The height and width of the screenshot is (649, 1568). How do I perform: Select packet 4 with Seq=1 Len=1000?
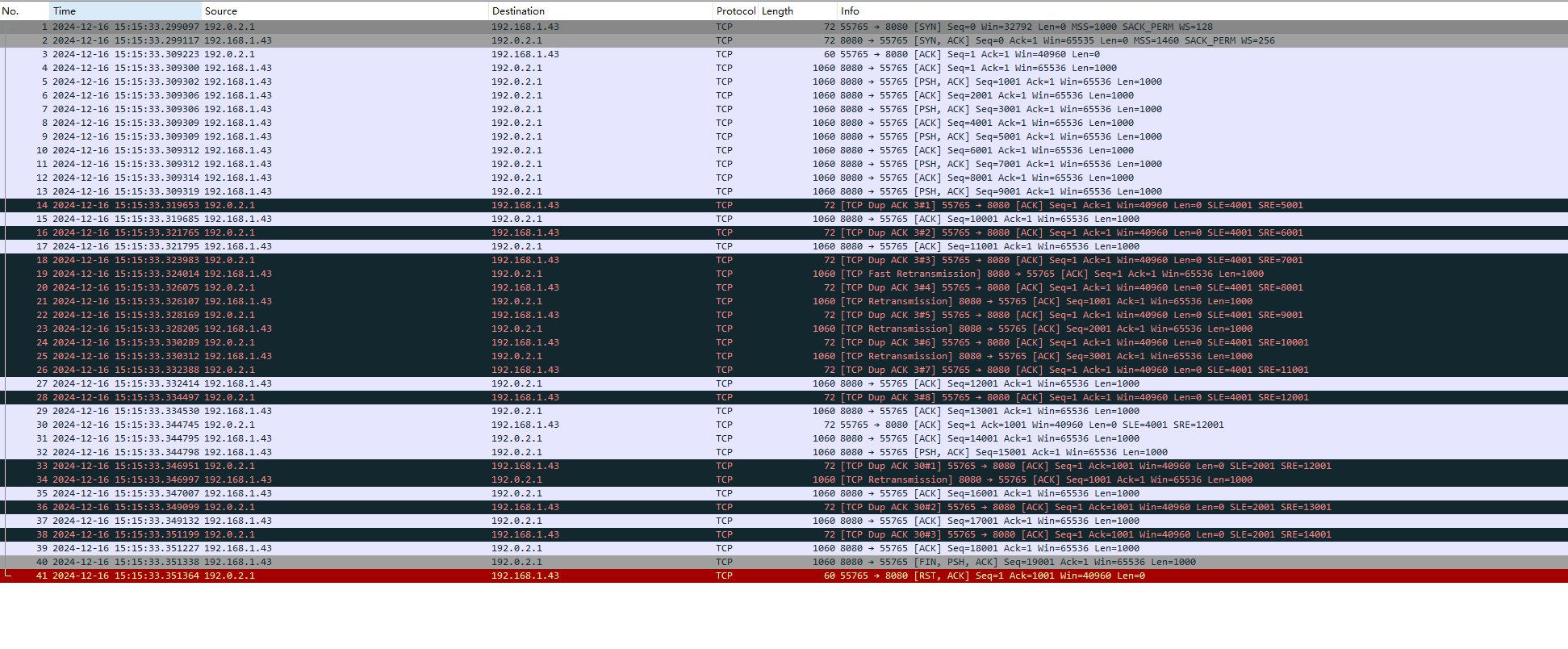coord(784,68)
